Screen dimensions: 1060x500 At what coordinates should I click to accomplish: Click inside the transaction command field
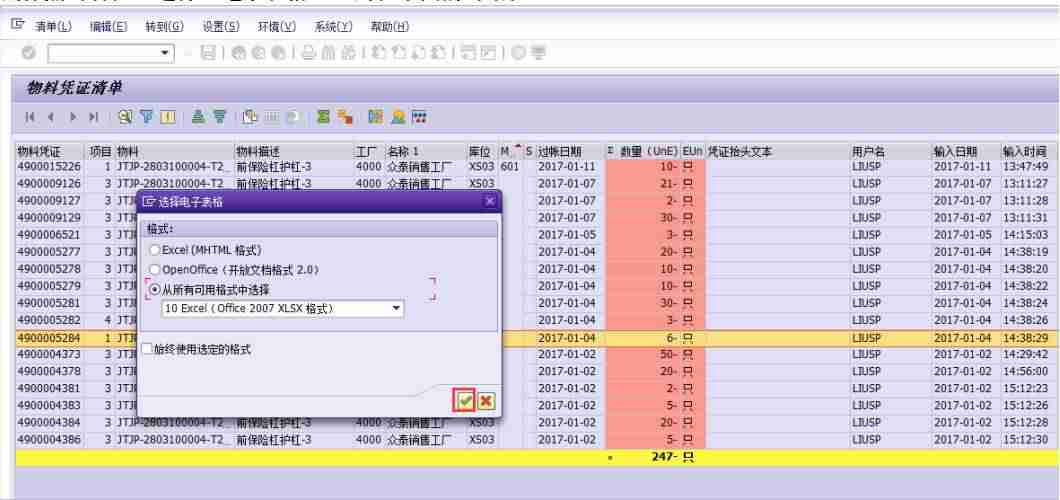pos(104,53)
